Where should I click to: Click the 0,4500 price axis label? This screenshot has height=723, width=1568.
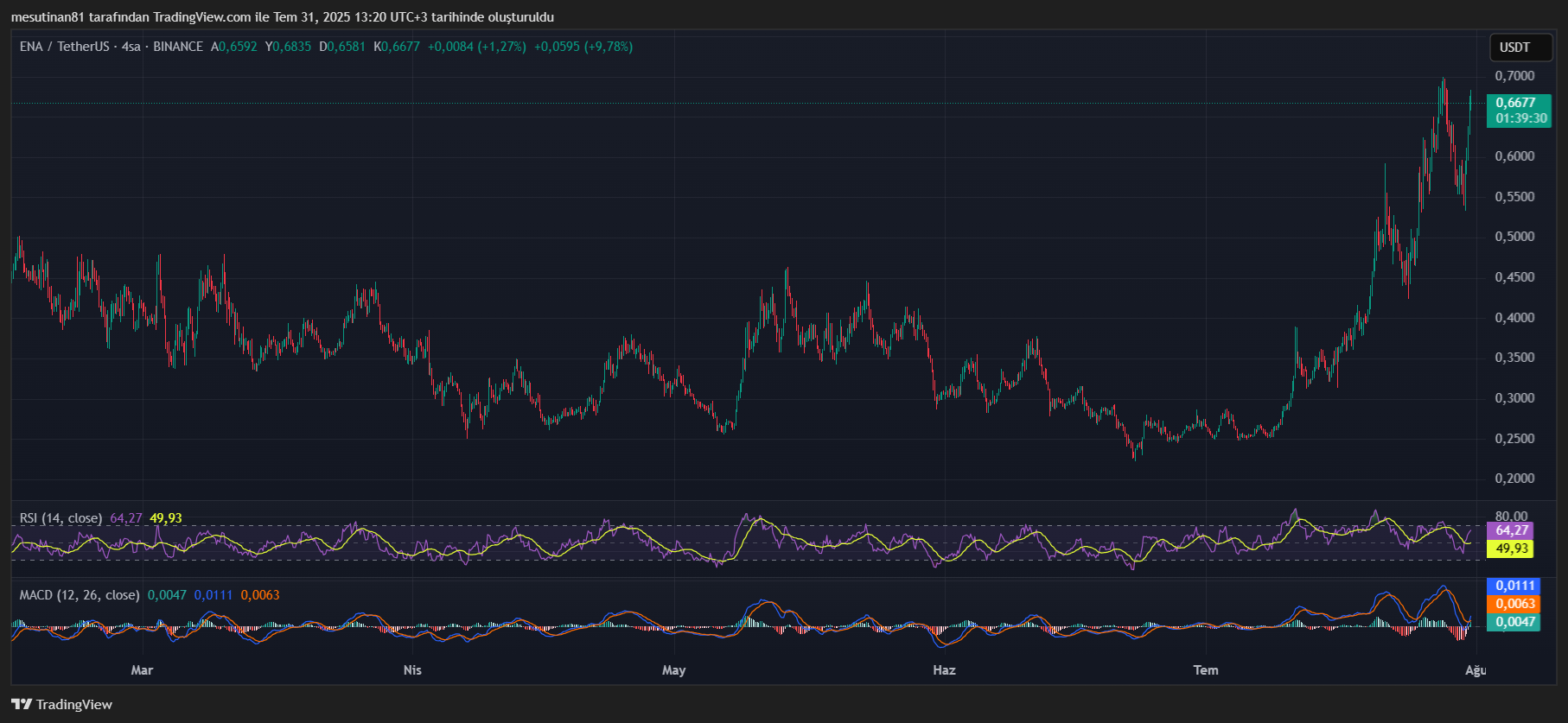pyautogui.click(x=1514, y=277)
